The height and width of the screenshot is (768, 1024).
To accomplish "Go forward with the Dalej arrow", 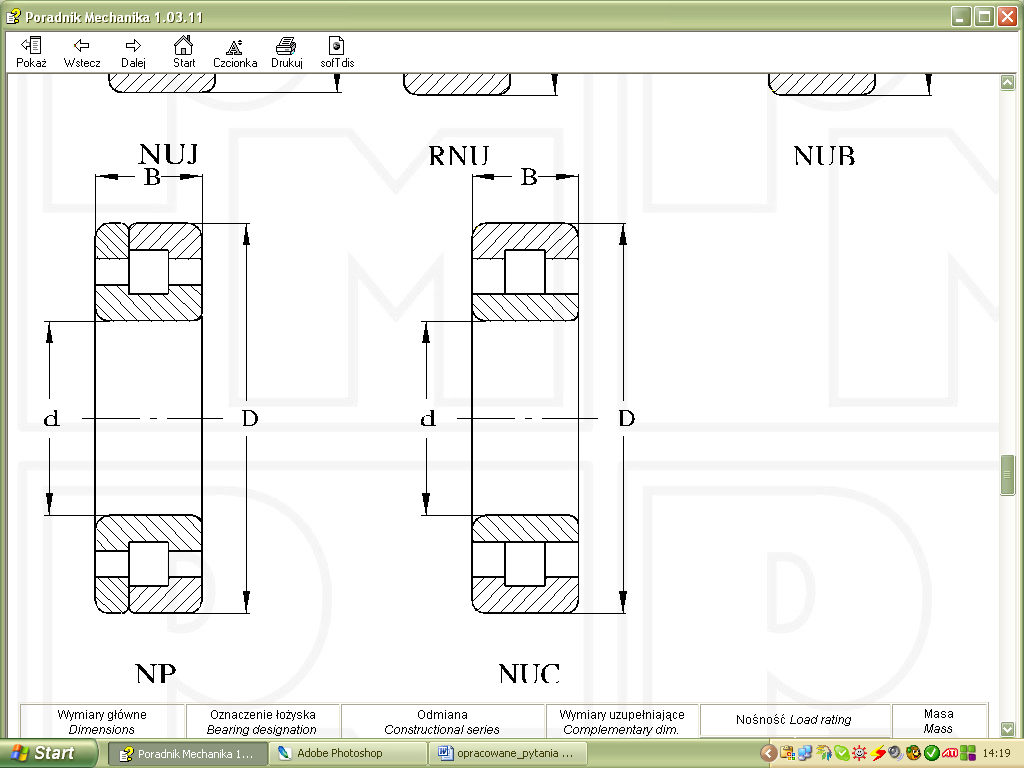I will (133, 52).
